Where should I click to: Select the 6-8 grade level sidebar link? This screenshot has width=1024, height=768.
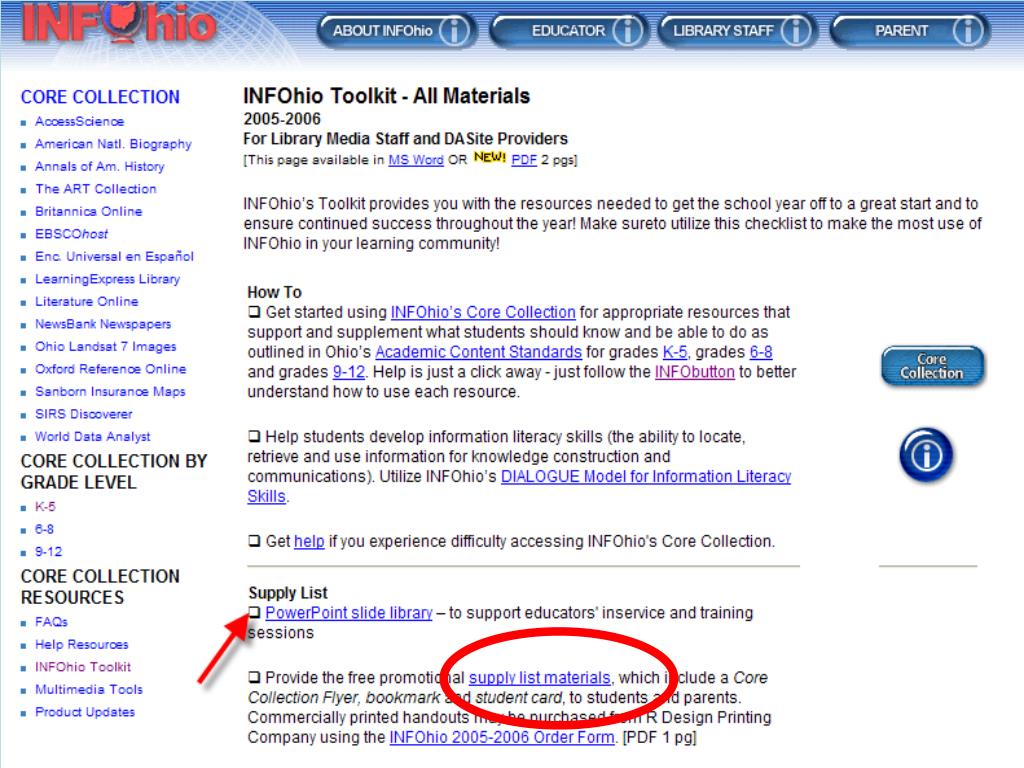pyautogui.click(x=44, y=529)
